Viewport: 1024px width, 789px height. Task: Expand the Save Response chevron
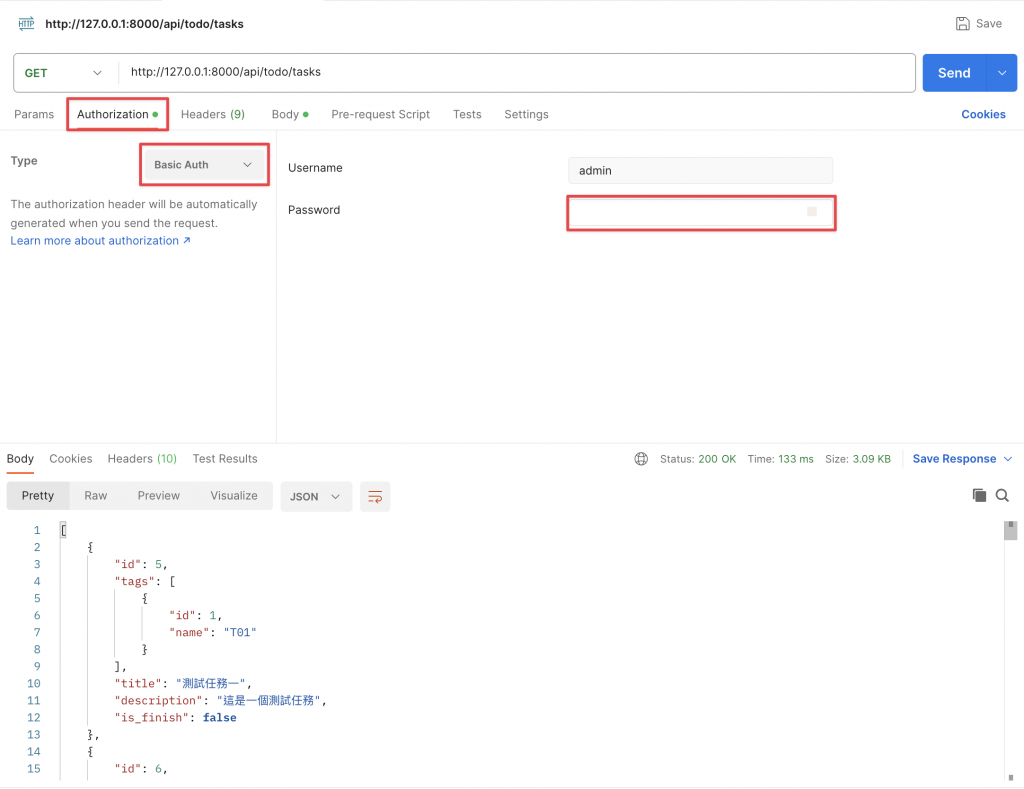(1008, 459)
